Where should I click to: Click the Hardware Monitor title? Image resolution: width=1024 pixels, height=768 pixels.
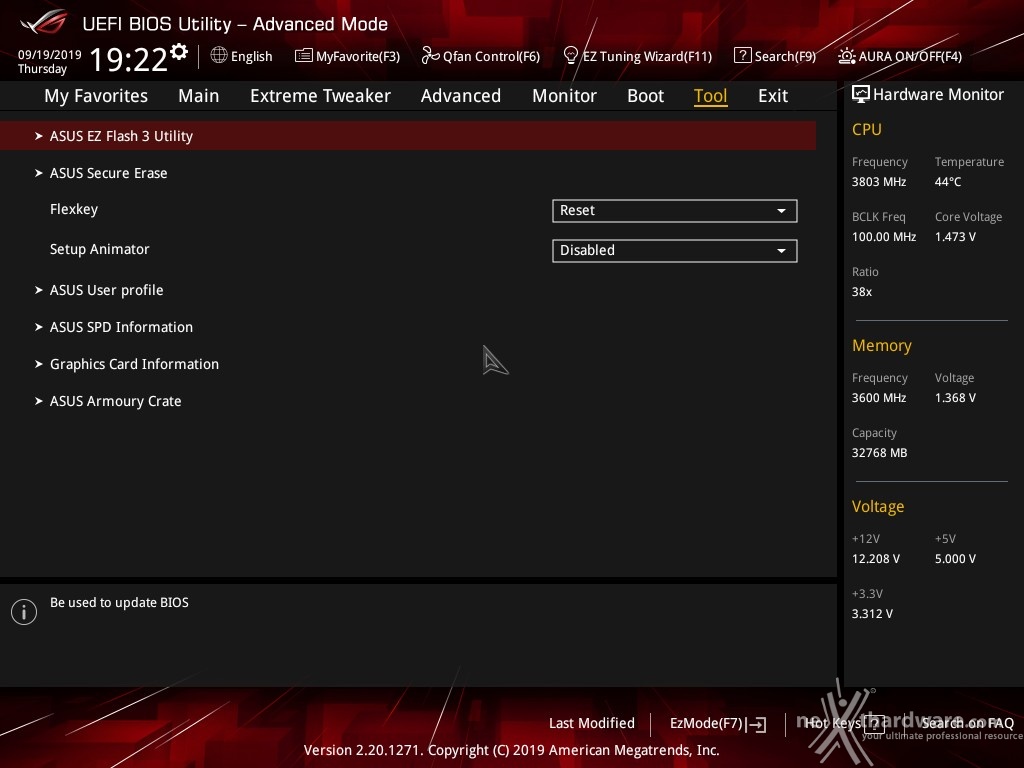click(x=938, y=95)
